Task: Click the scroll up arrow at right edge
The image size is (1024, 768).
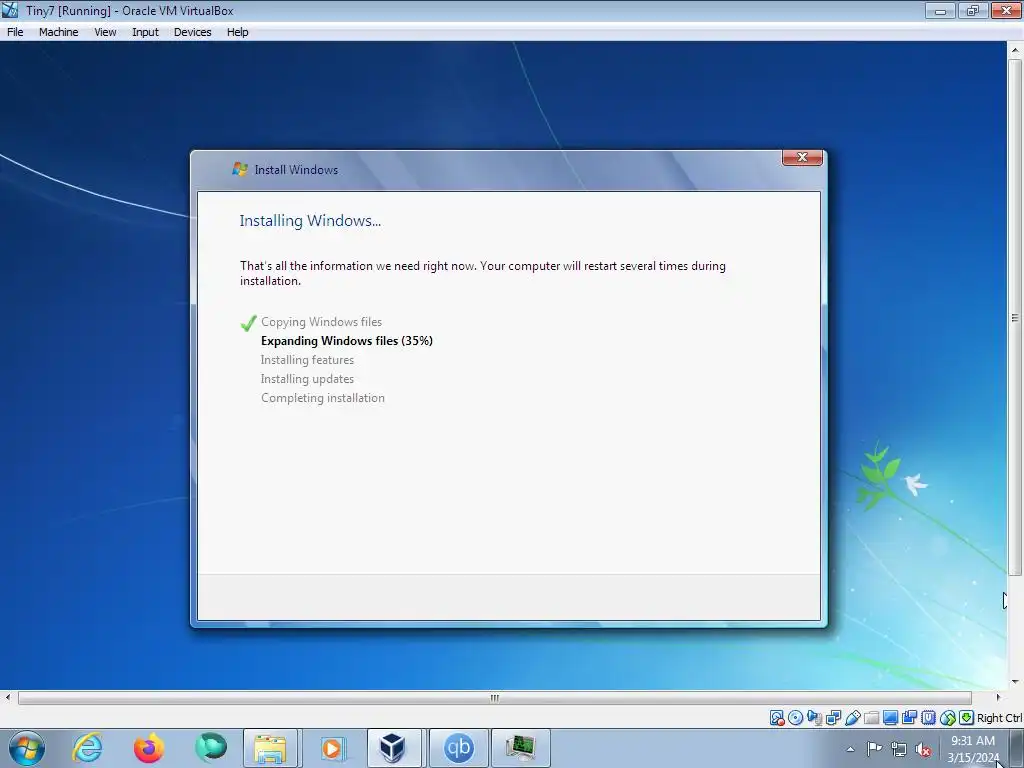Action: pyautogui.click(x=1015, y=50)
